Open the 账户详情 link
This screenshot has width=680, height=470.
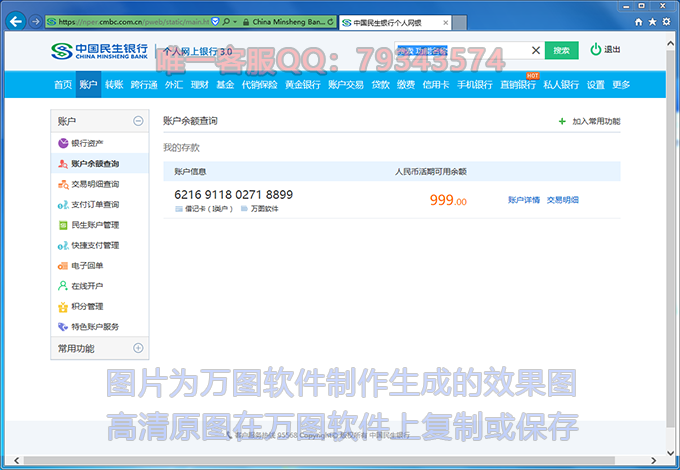click(x=523, y=200)
